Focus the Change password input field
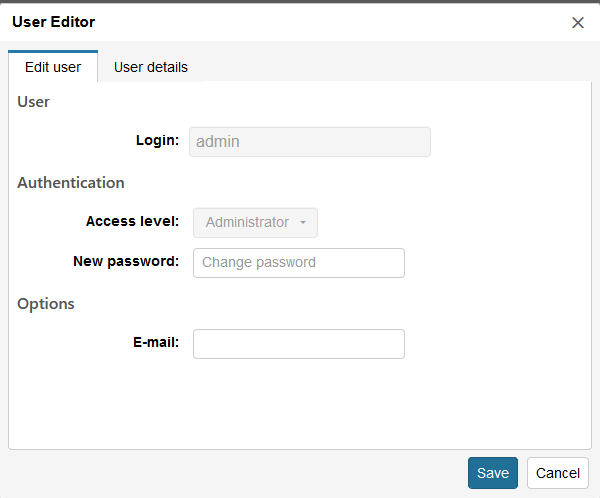 (298, 263)
